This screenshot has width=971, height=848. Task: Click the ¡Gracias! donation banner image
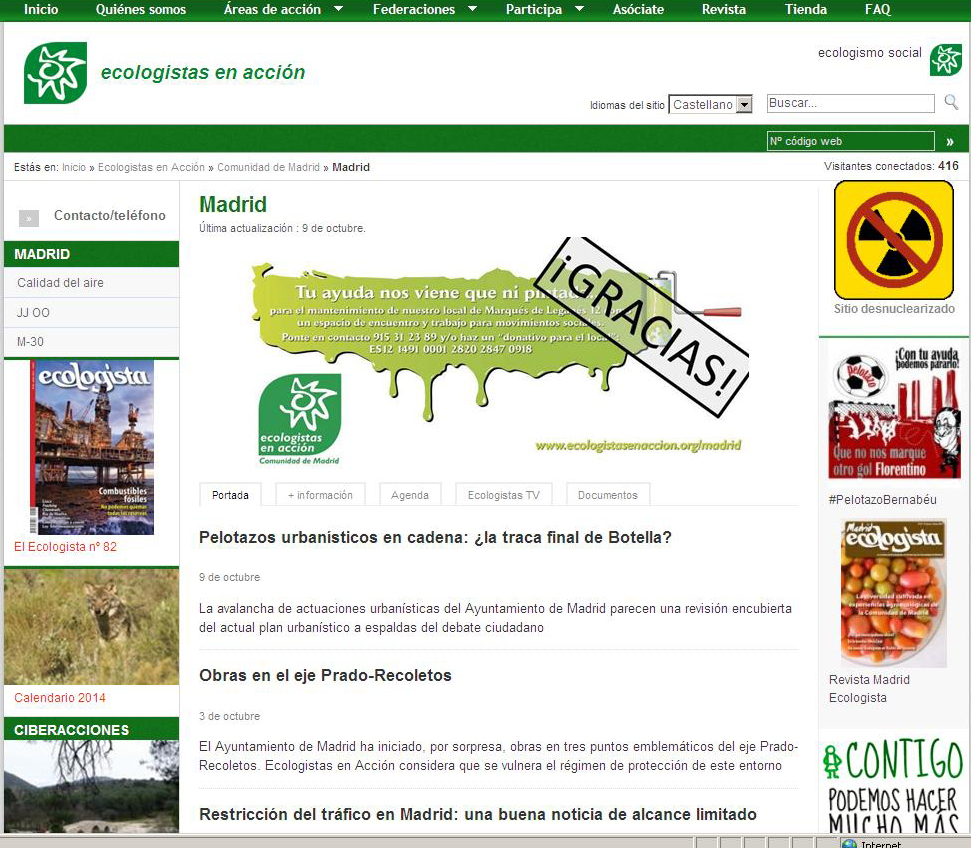pyautogui.click(x=499, y=352)
